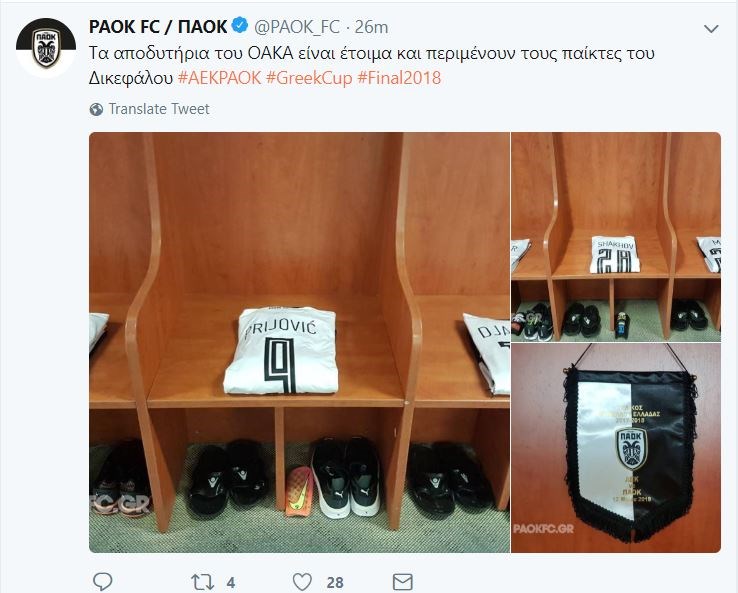Viewport: 738px width, 593px height.
Task: Click the PAOK FC / ΠΑΟΚ account name
Action: click(x=158, y=27)
